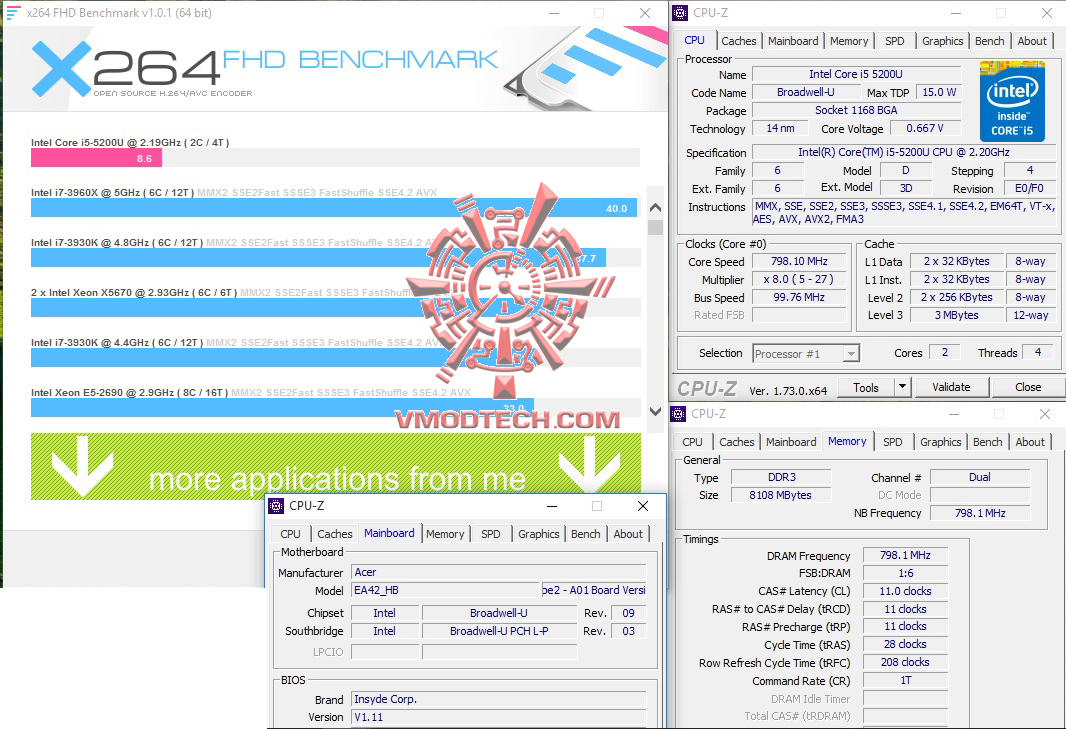The image size is (1066, 729).
Task: Switch to Caches tab in top CPU-Z window
Action: pyautogui.click(x=739, y=41)
